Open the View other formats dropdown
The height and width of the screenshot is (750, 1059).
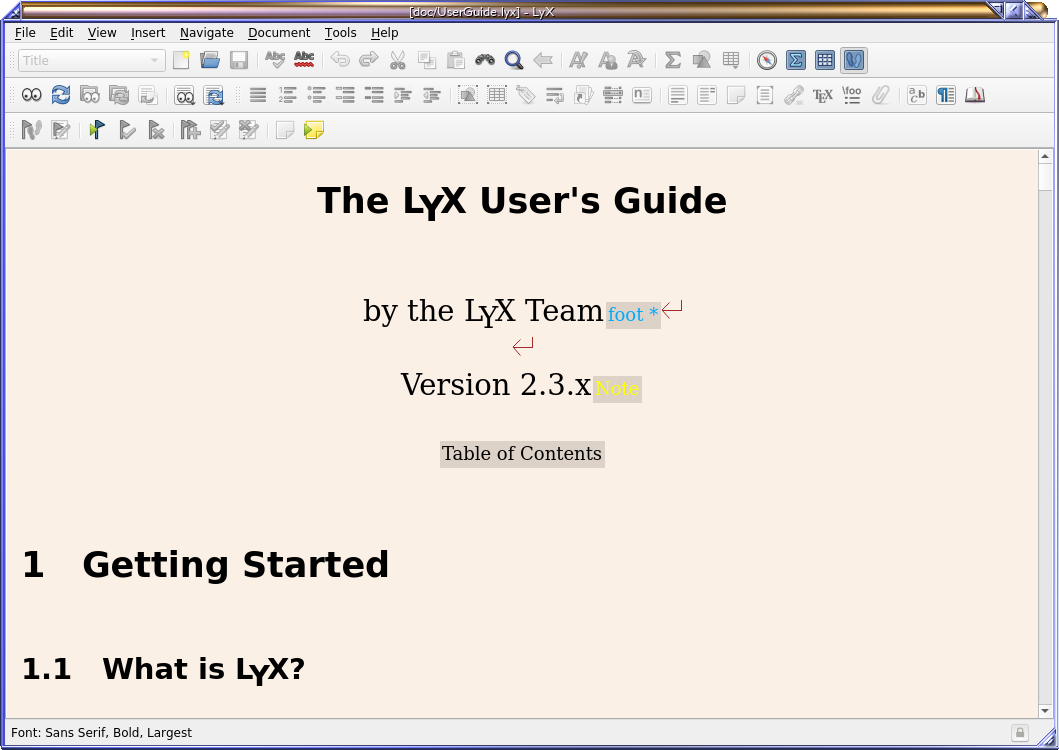pos(184,95)
